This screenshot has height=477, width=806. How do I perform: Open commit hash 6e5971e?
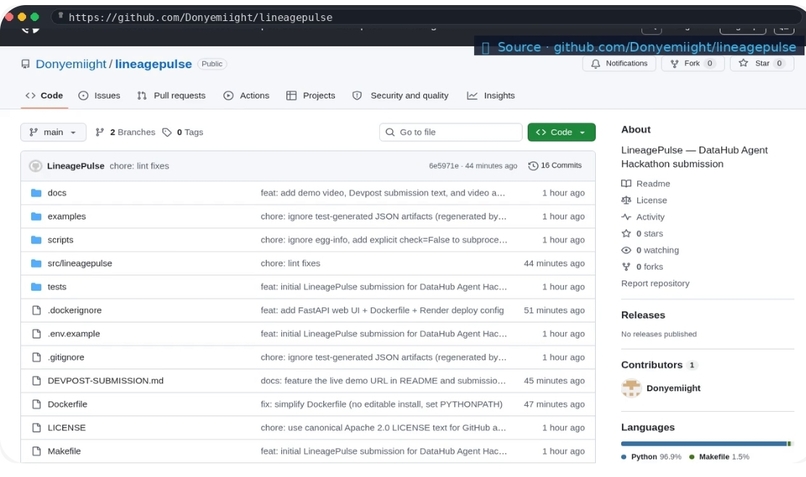[x=444, y=166]
